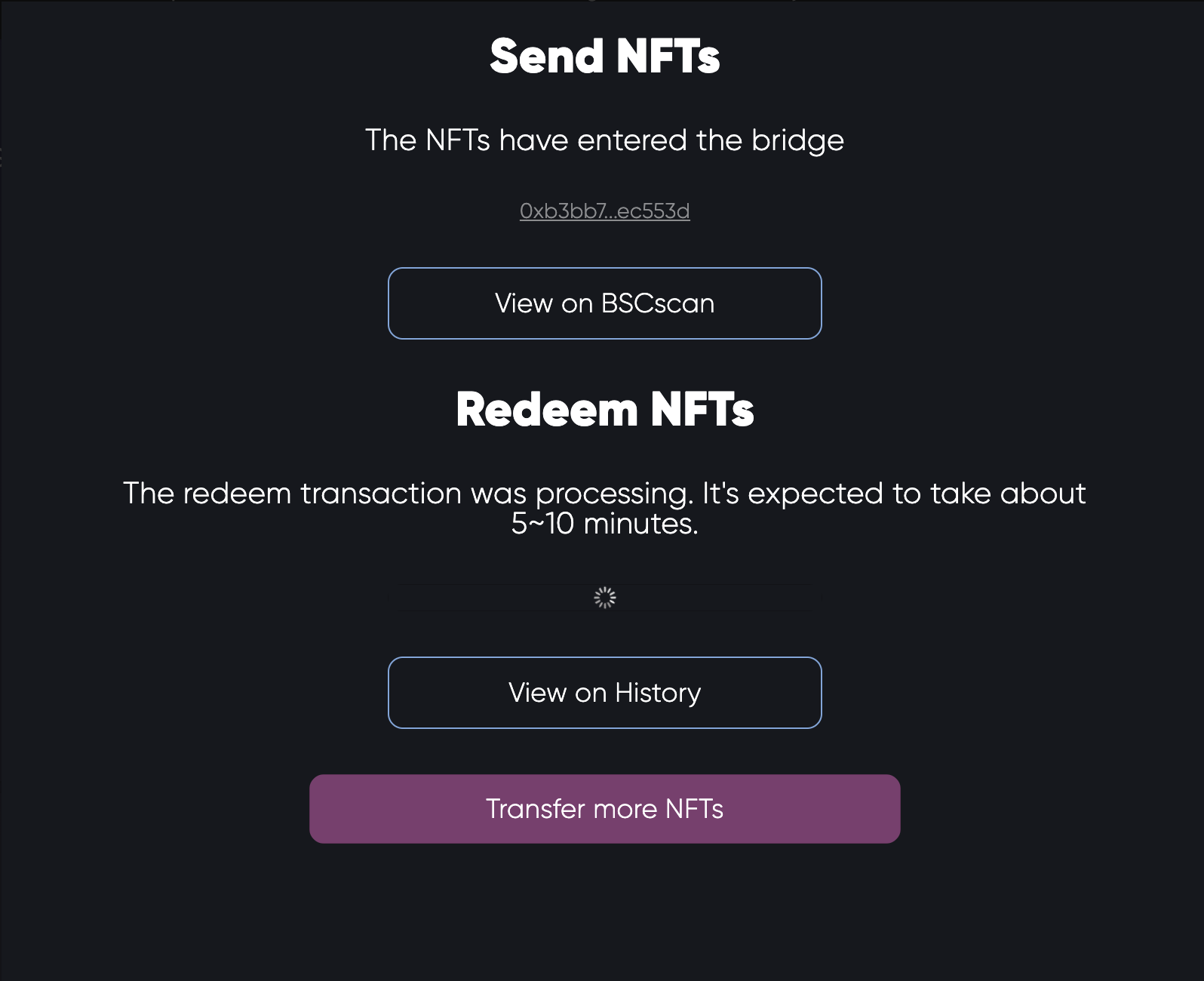Viewport: 1204px width, 981px height.
Task: Click the "5~10 minutes" estimate text
Action: point(604,524)
